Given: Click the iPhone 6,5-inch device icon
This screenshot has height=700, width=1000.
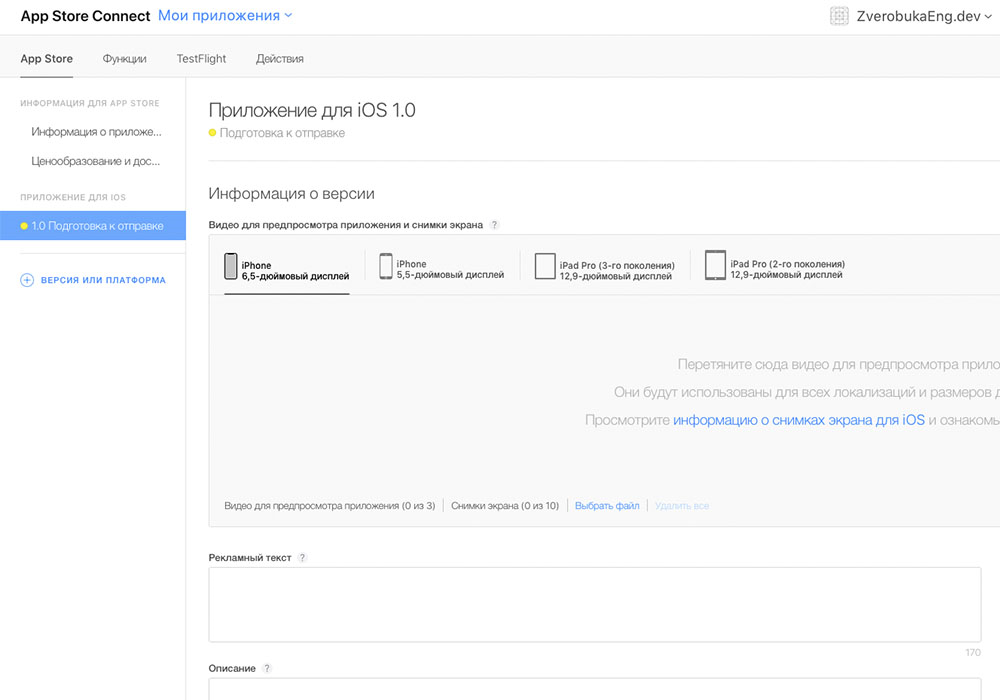Looking at the screenshot, I should coord(230,266).
